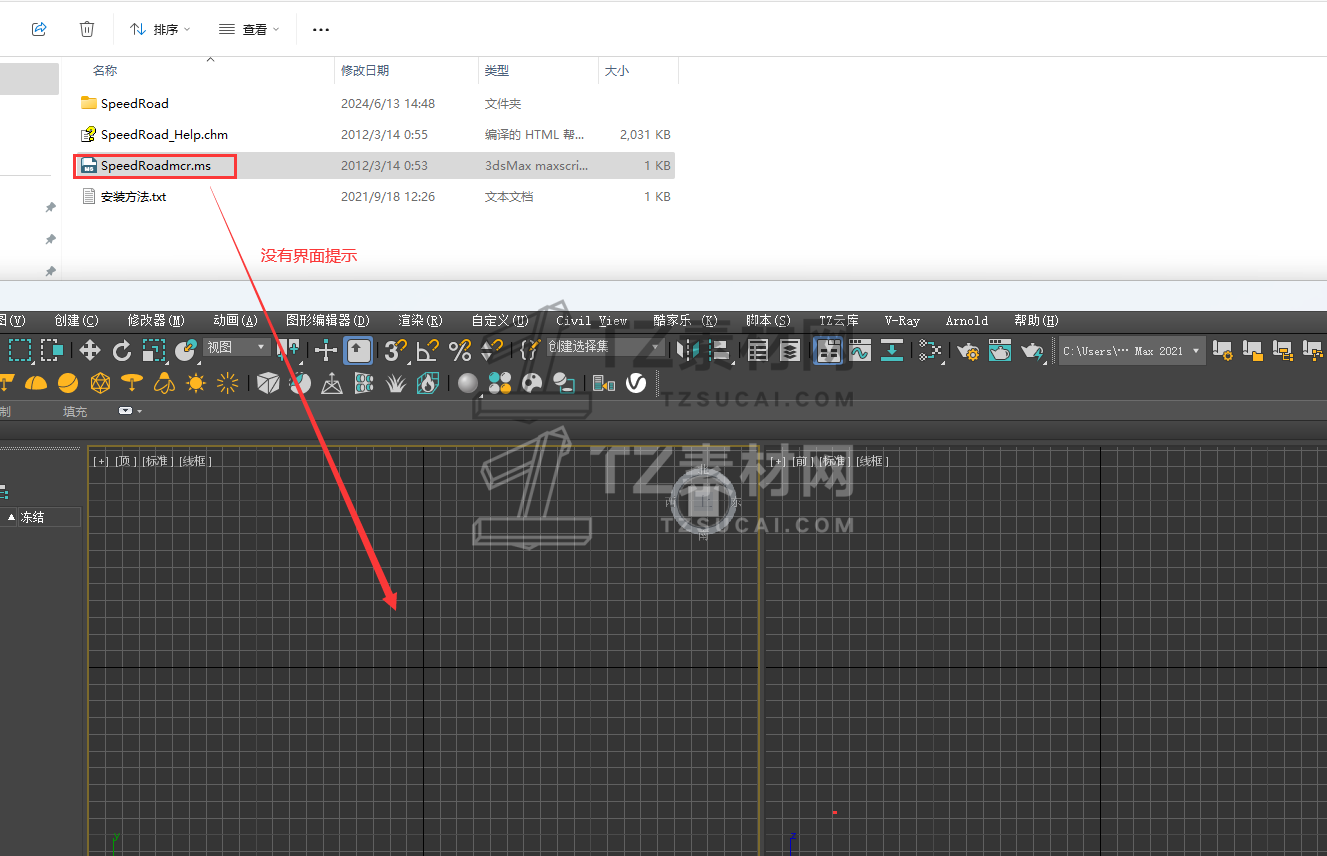Click the project folder icon with gear
The width and height of the screenshot is (1327, 856).
(x=1222, y=350)
